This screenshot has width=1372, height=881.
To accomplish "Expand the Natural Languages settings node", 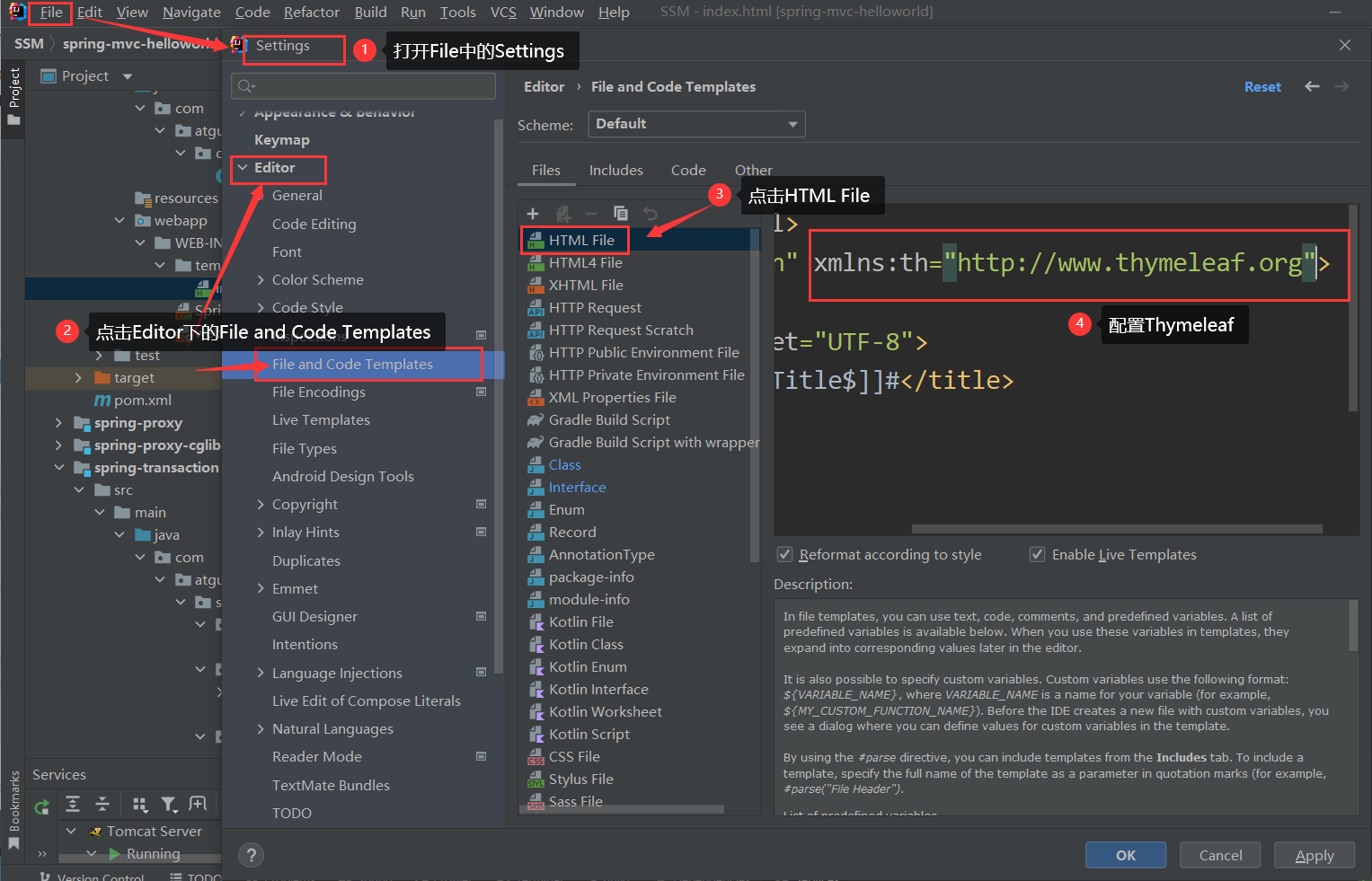I will point(261,729).
